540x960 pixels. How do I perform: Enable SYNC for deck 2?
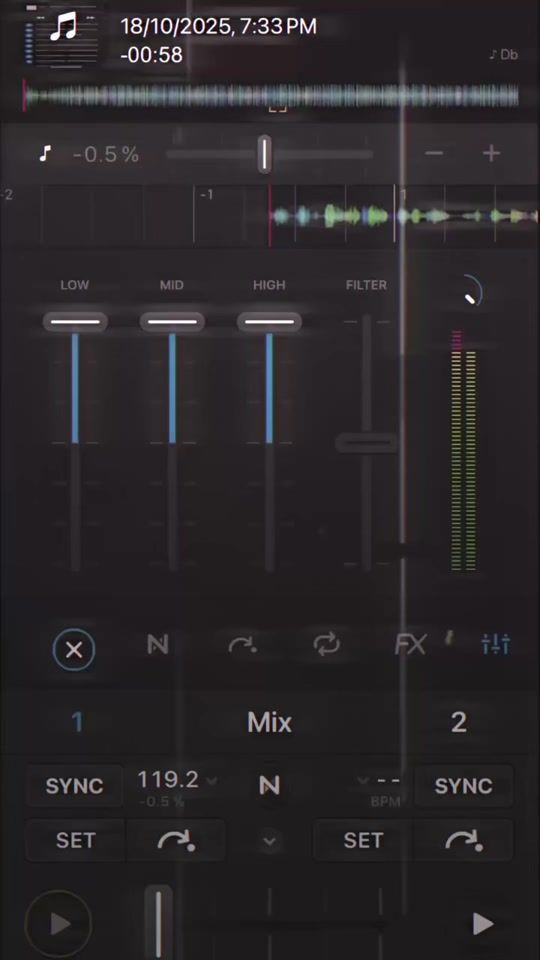pos(463,786)
